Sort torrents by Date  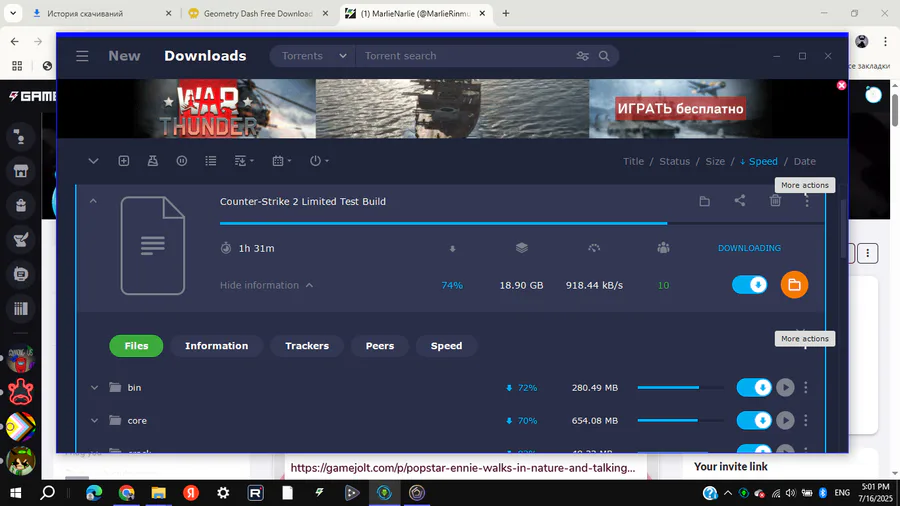point(804,161)
